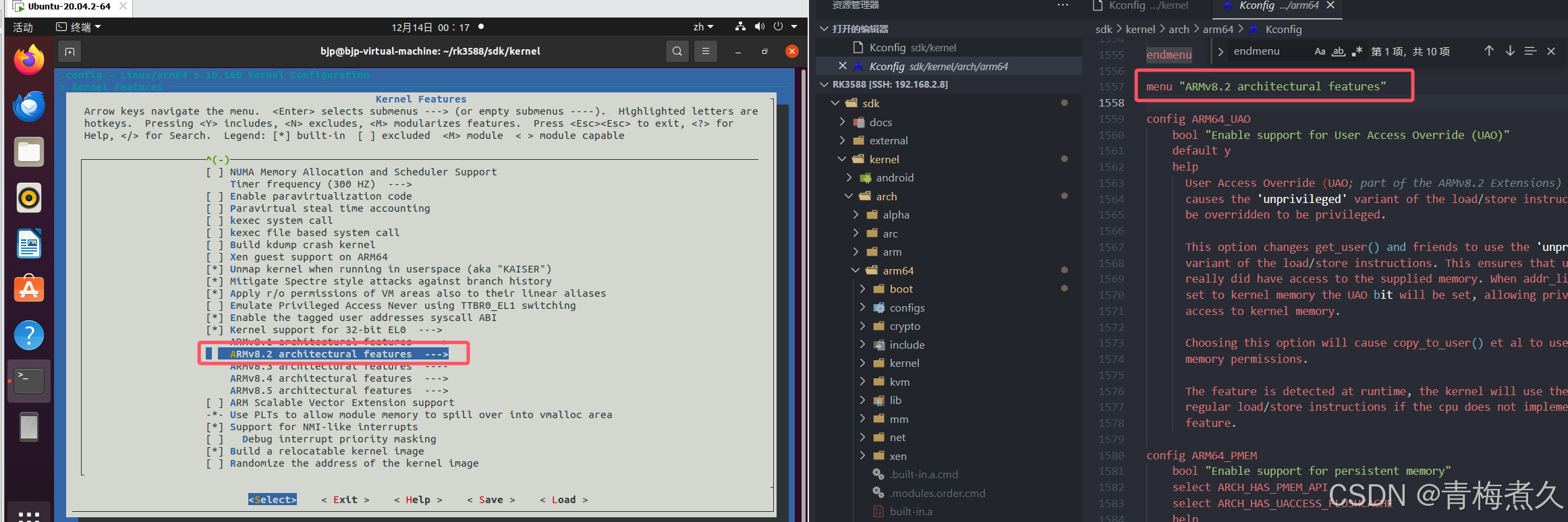Go to next match in find widget
1568x522 pixels.
click(1510, 51)
